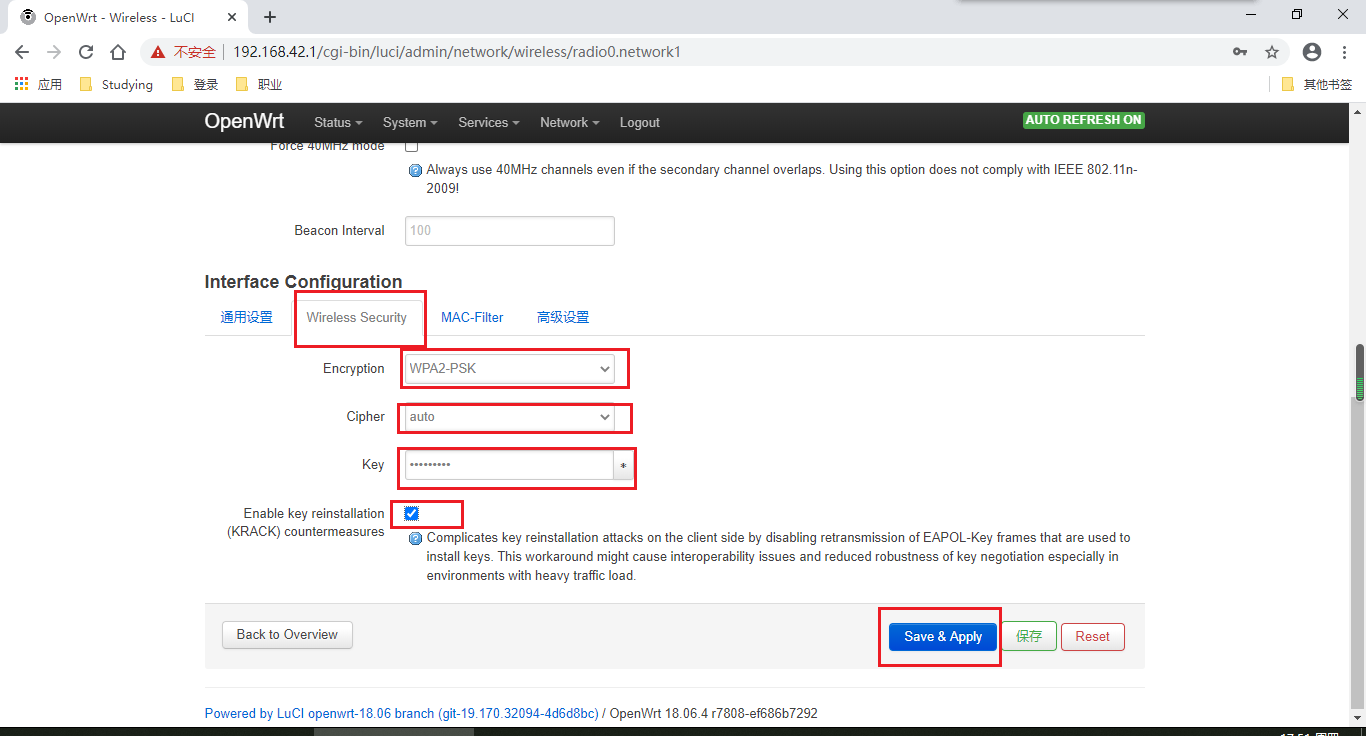Screen dimensions: 1366x736
Task: Open a new tab with plus icon
Action: pyautogui.click(x=270, y=17)
